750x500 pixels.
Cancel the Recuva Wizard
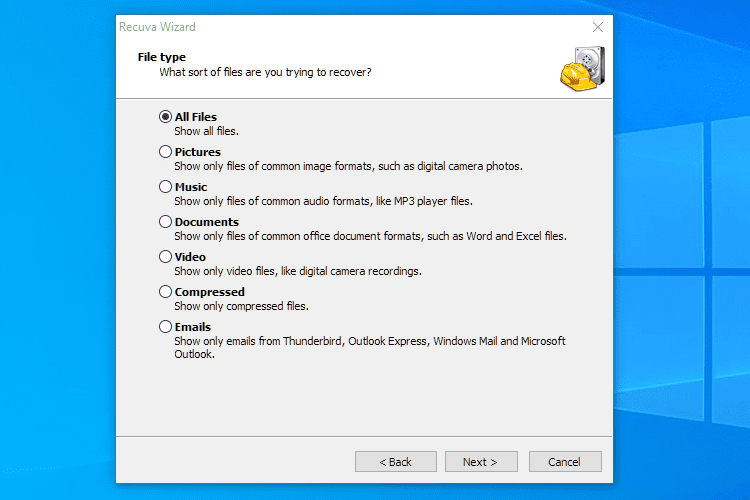tap(565, 462)
